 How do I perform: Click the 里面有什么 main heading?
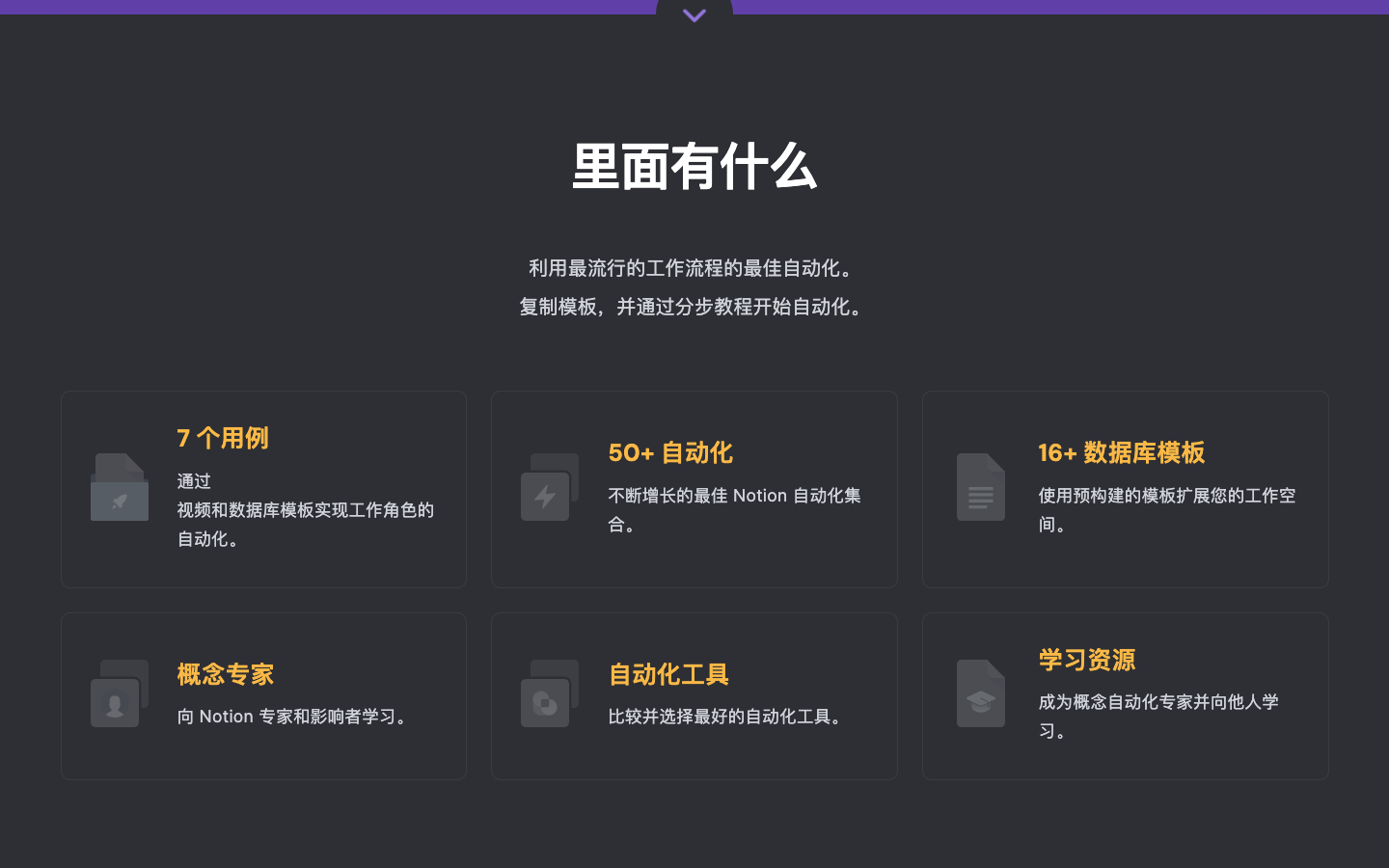pos(694,167)
